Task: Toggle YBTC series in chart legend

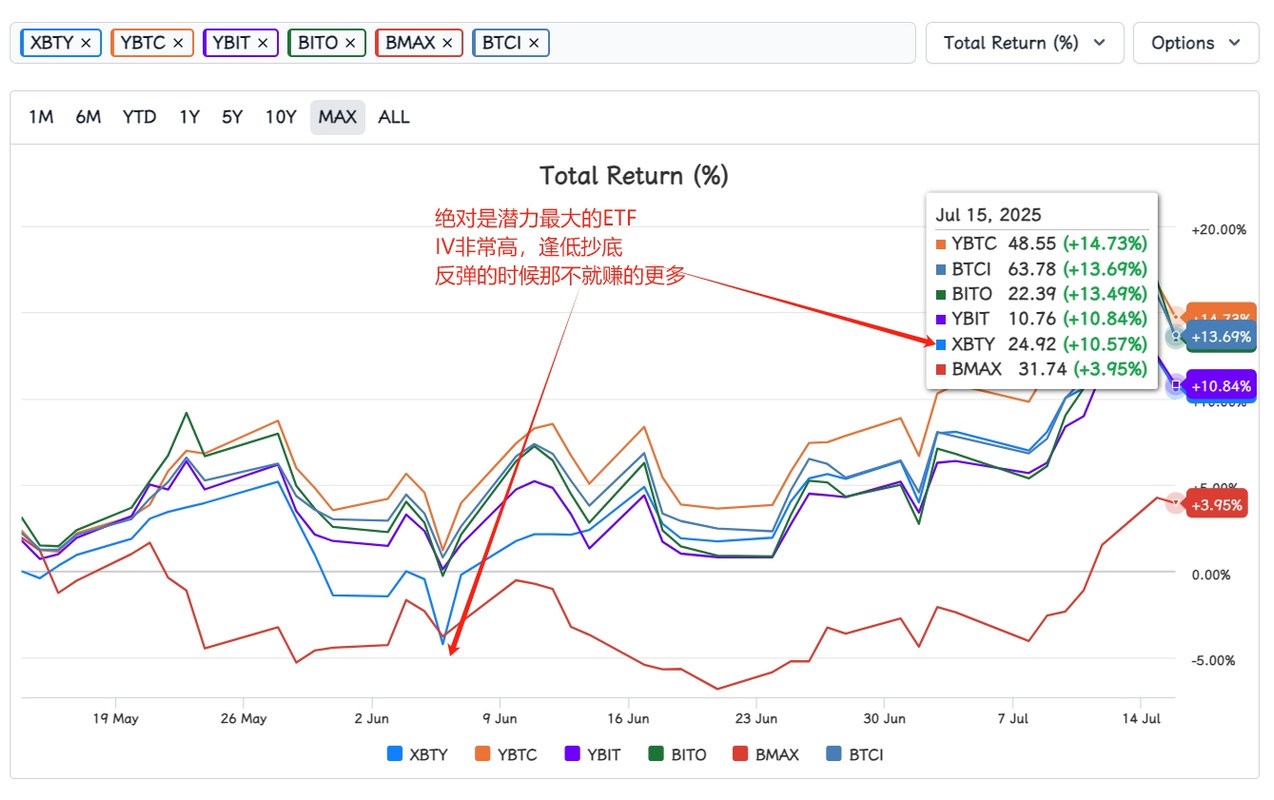Action: 505,755
